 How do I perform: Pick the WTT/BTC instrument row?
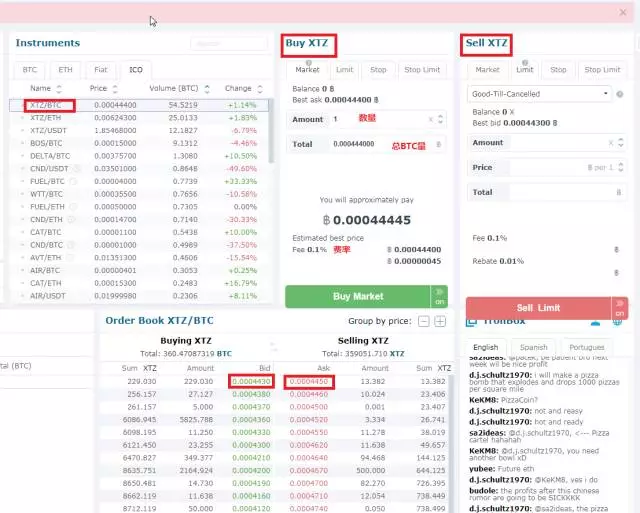coord(139,194)
